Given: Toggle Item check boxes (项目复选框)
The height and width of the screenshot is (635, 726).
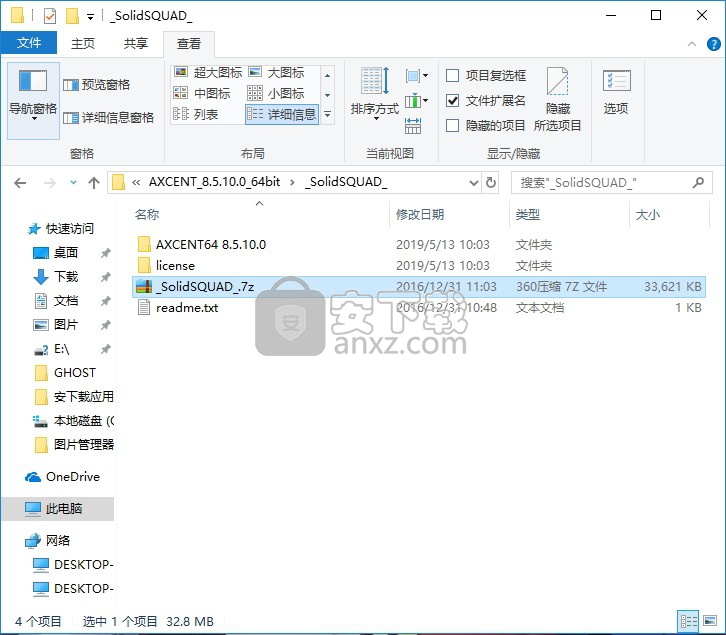Looking at the screenshot, I should tap(486, 75).
